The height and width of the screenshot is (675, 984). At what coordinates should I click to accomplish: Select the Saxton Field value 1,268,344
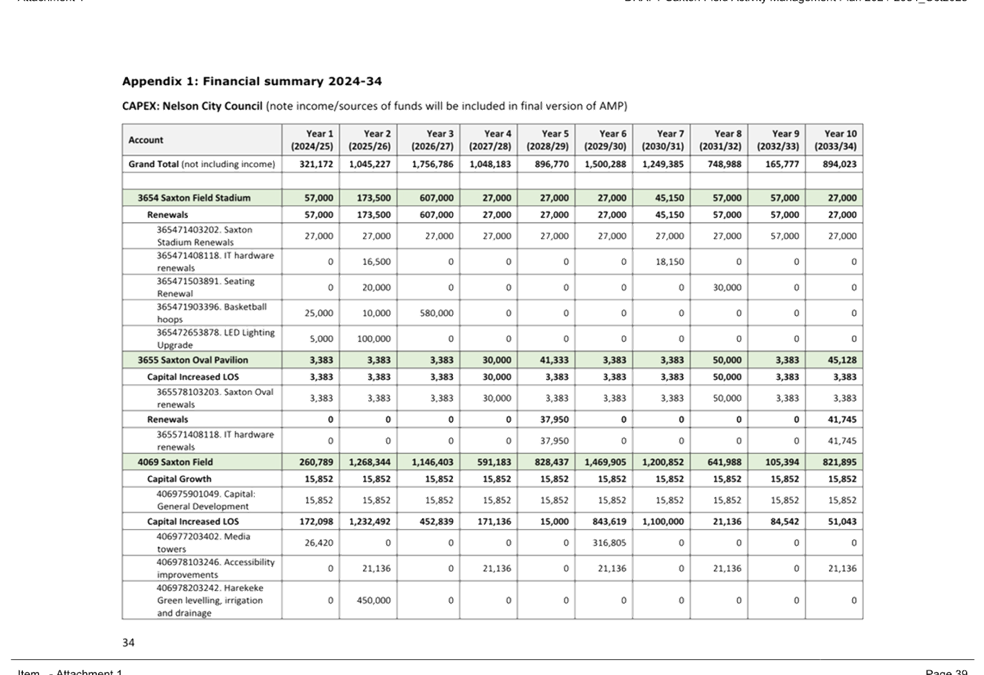coord(370,462)
